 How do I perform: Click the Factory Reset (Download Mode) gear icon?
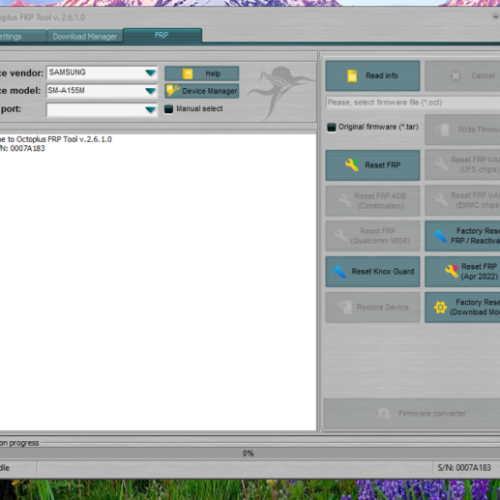(x=440, y=307)
